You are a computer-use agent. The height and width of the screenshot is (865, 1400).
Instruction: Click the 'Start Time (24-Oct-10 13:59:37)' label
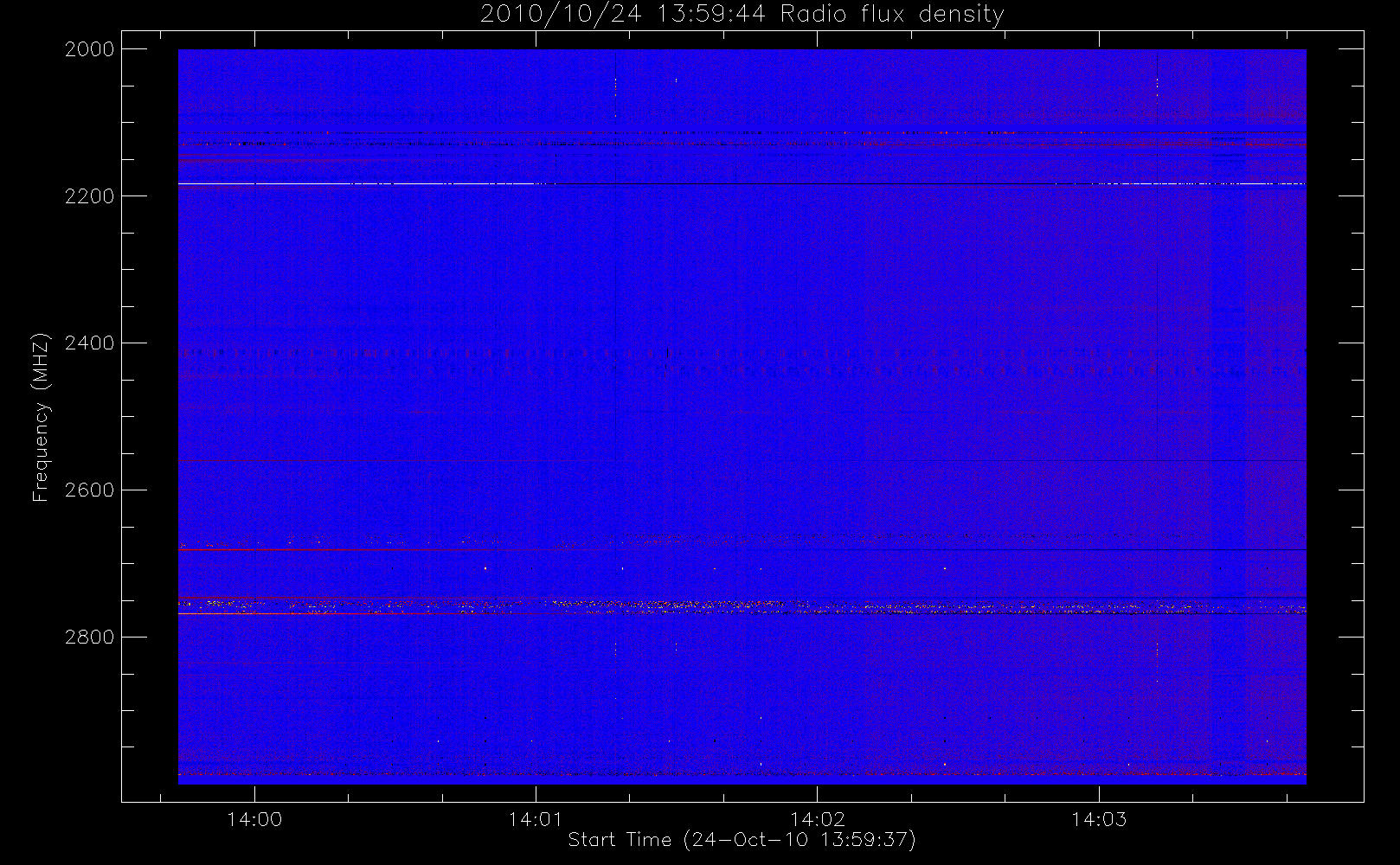(x=742, y=840)
